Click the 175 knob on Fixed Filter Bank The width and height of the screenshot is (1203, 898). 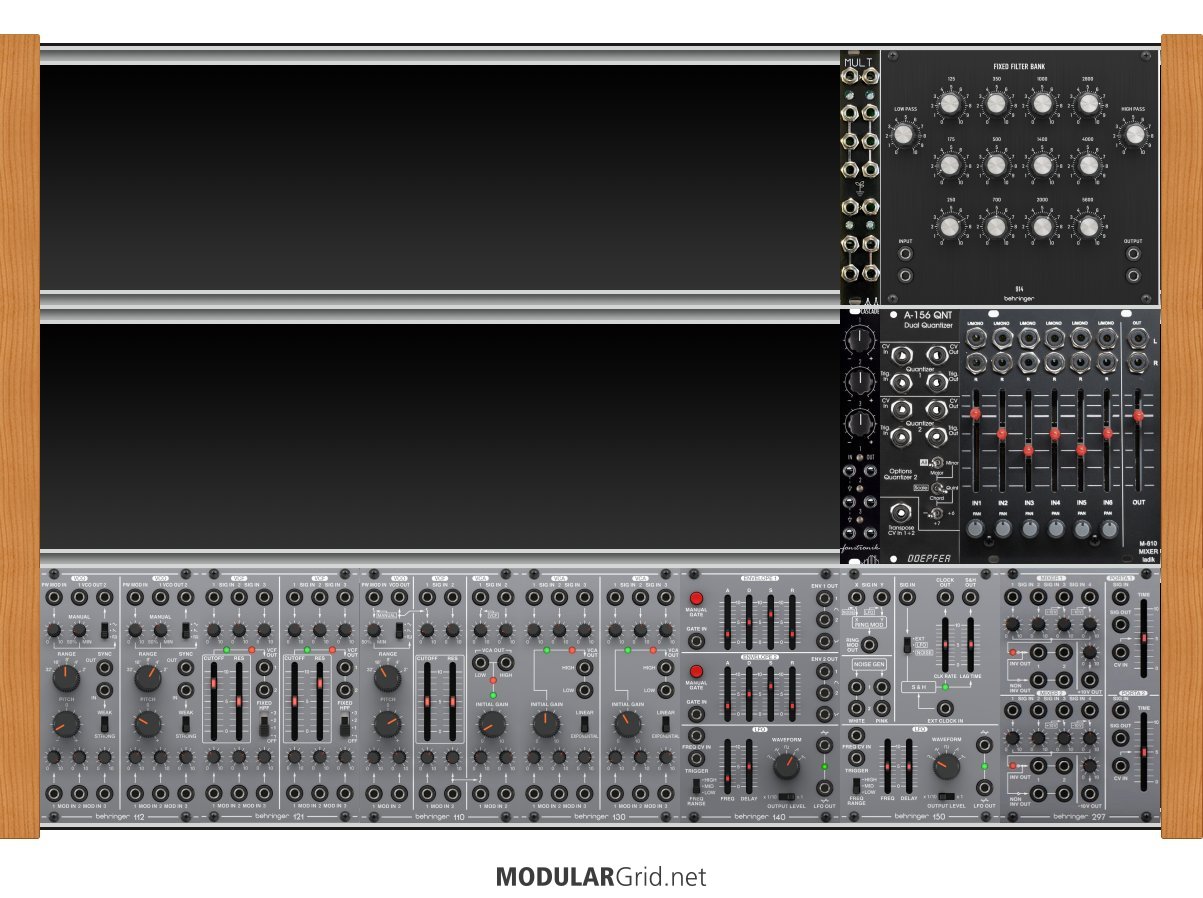coord(950,165)
